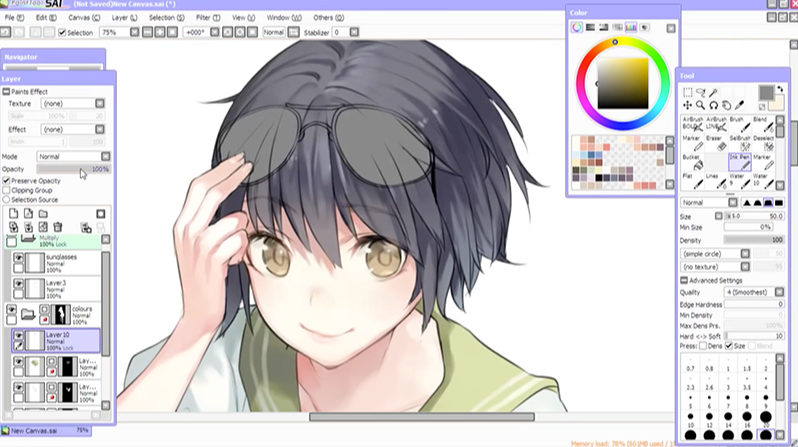
Task: Toggle Press Dens checkbox
Action: coord(703,346)
